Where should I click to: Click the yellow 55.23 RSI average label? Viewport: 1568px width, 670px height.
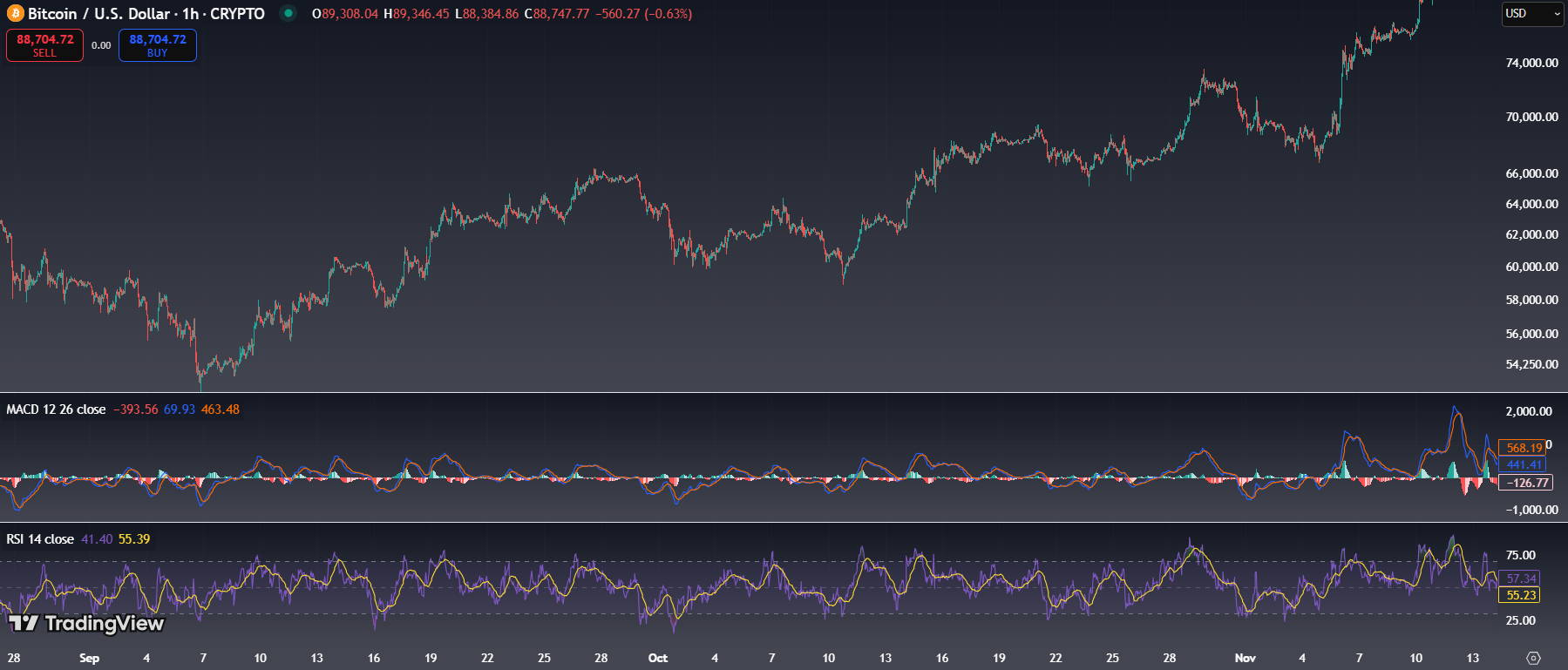pyautogui.click(x=1521, y=595)
